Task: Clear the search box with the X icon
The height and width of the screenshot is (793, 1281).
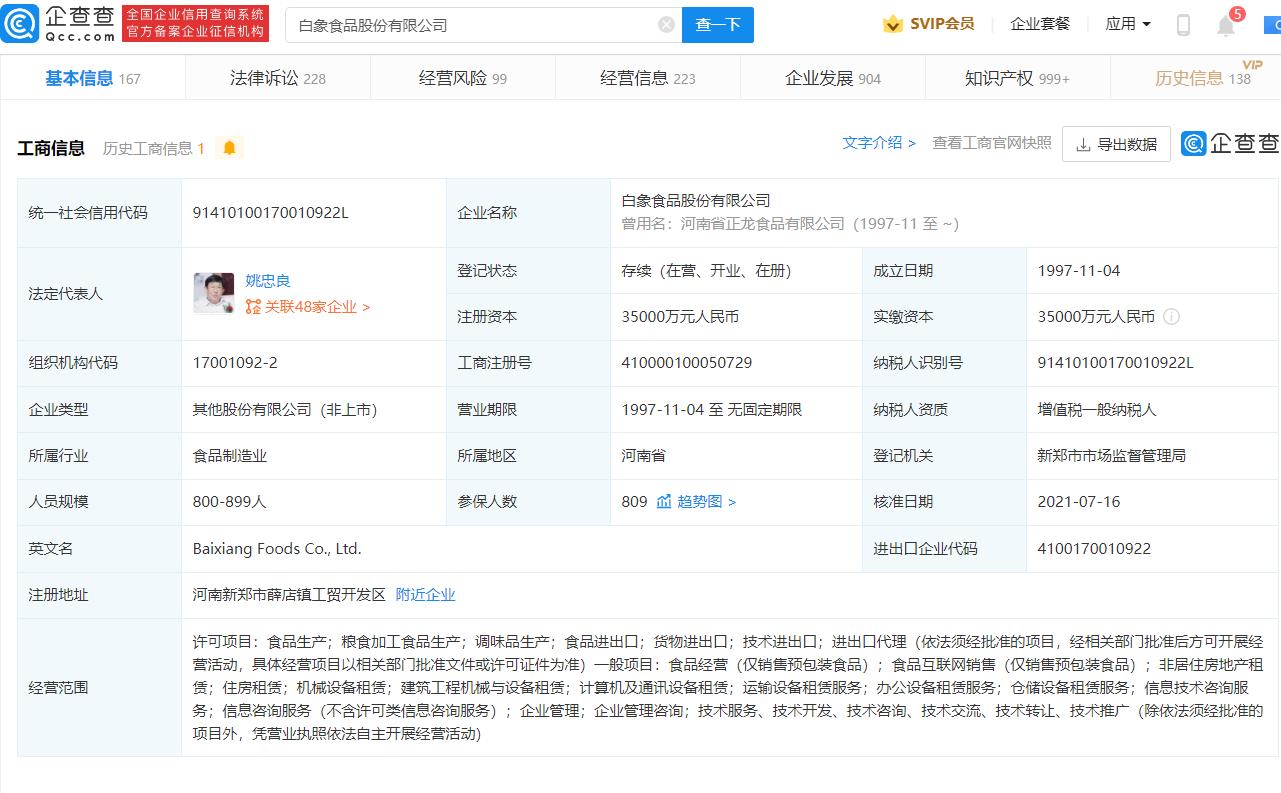Action: (666, 25)
